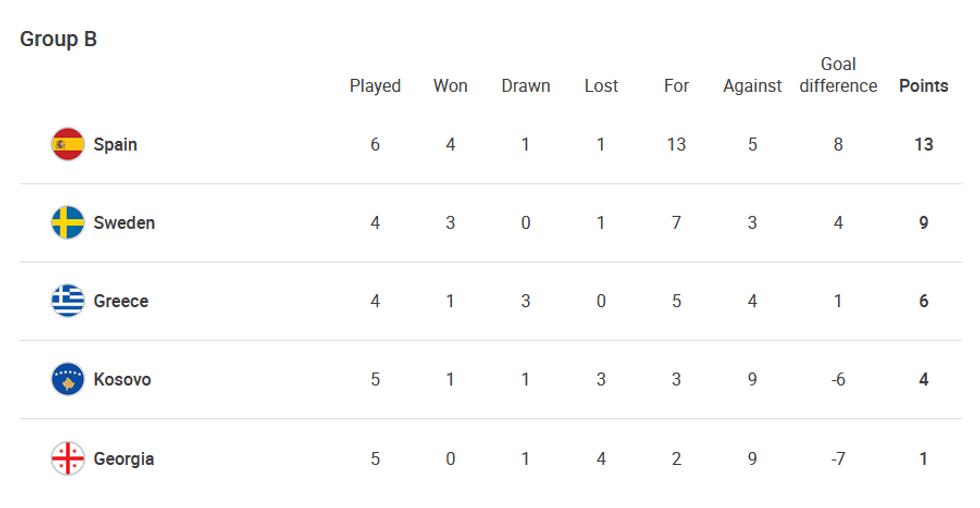Click the Won column header

[450, 86]
